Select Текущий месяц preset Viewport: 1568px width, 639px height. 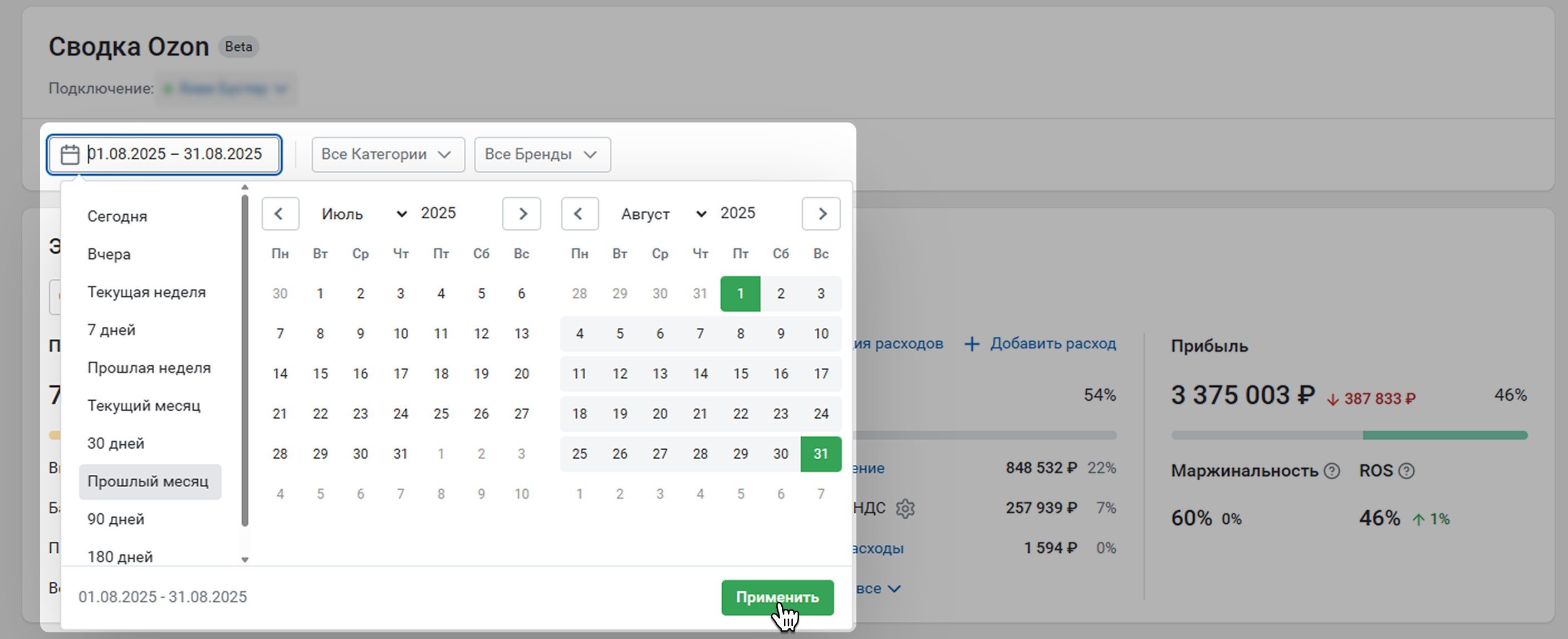point(144,406)
